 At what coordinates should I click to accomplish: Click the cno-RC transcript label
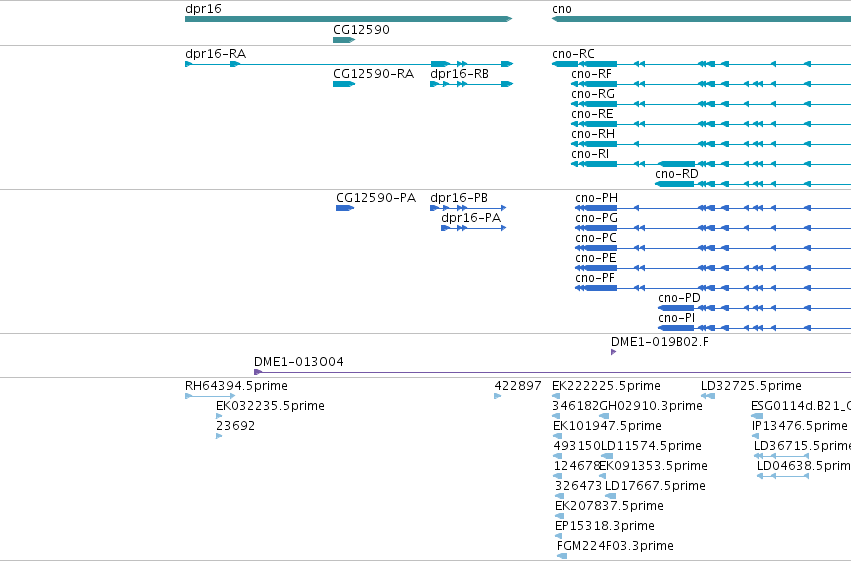[x=573, y=54]
